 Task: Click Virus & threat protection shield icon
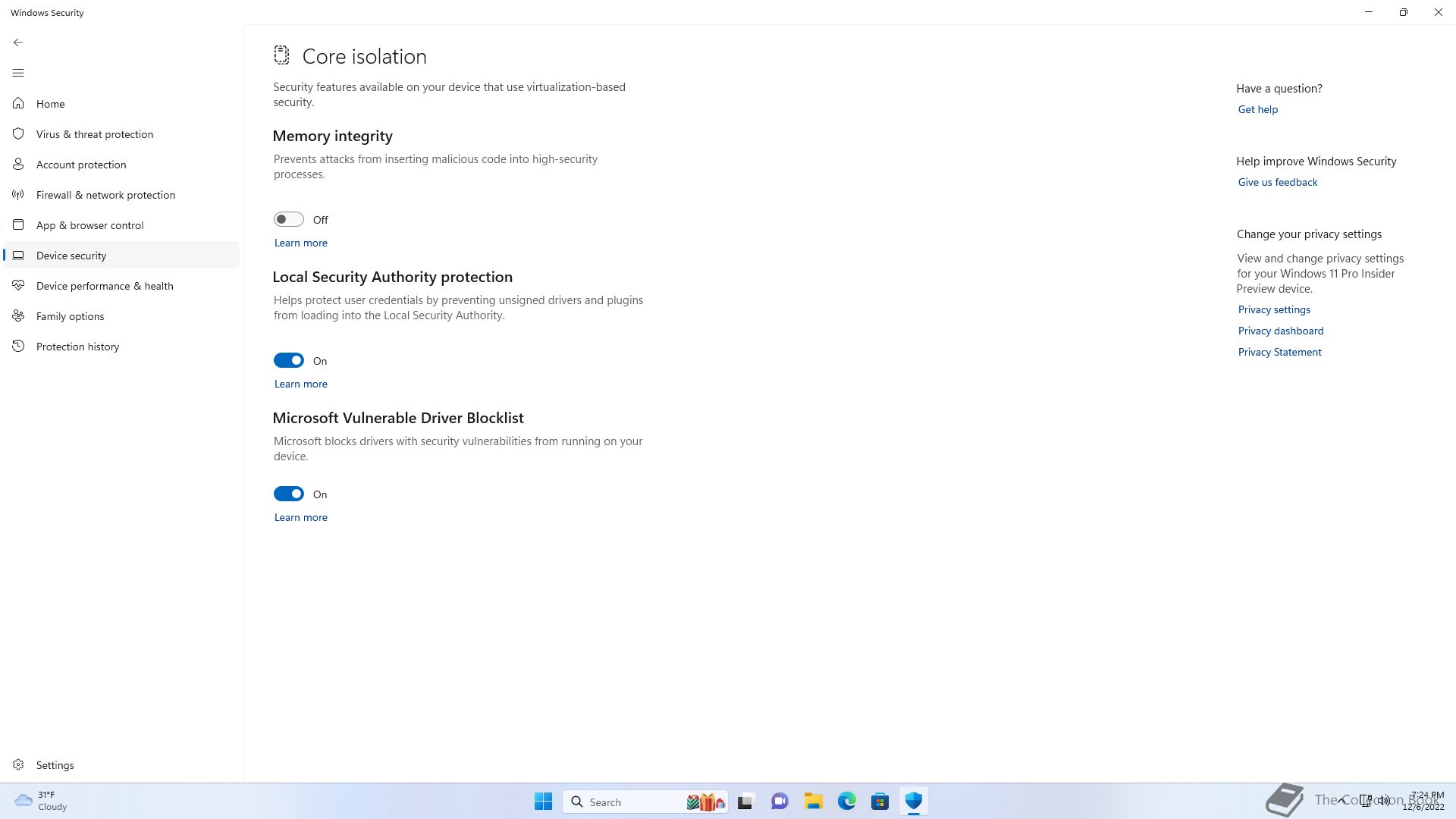[x=18, y=133]
